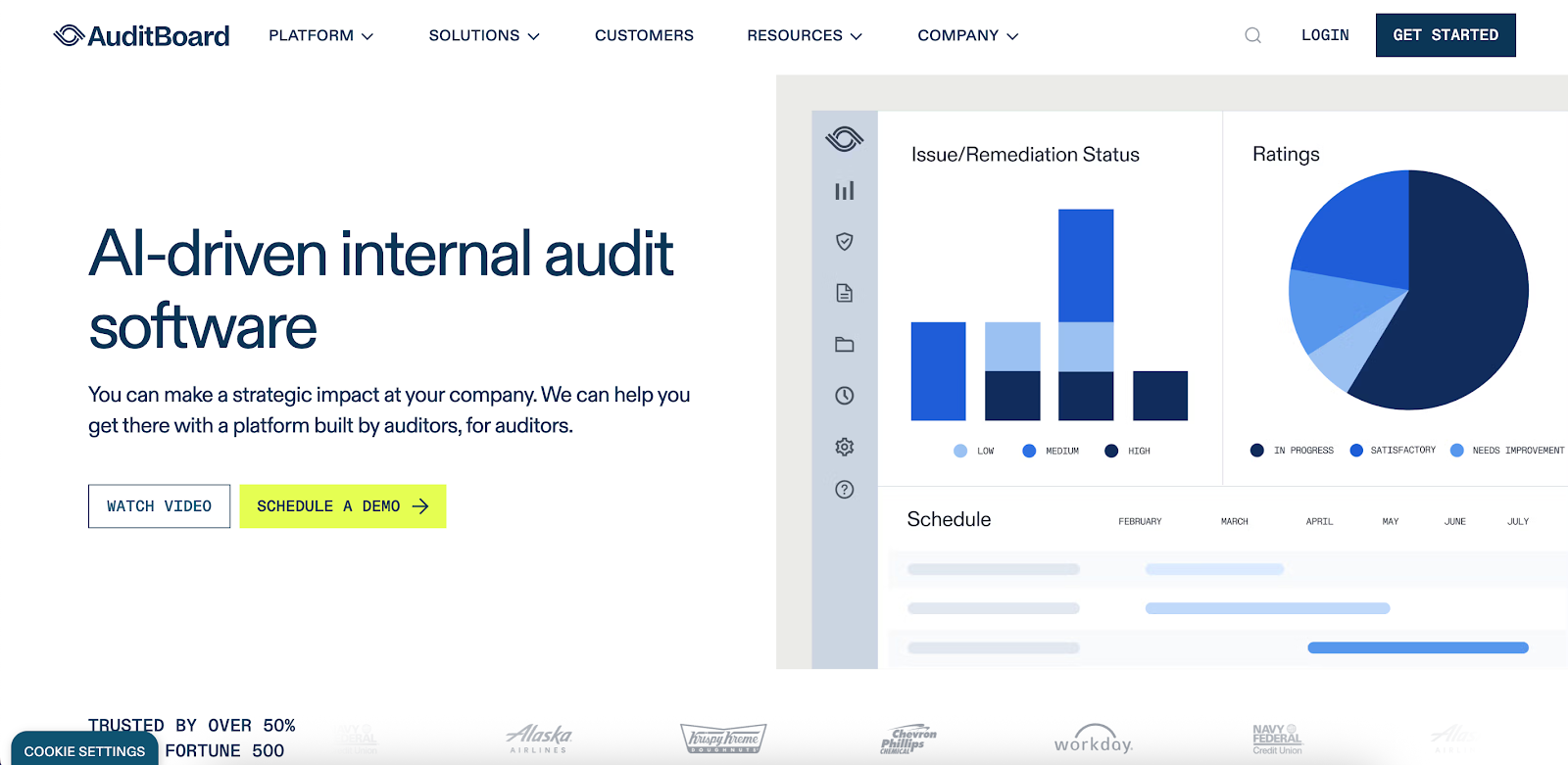Screen dimensions: 1568x765
Task: Click the Medium legend swatch
Action: point(1029,451)
